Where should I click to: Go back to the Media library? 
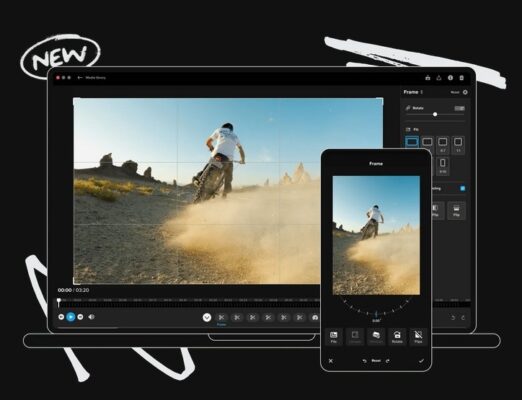[x=91, y=78]
